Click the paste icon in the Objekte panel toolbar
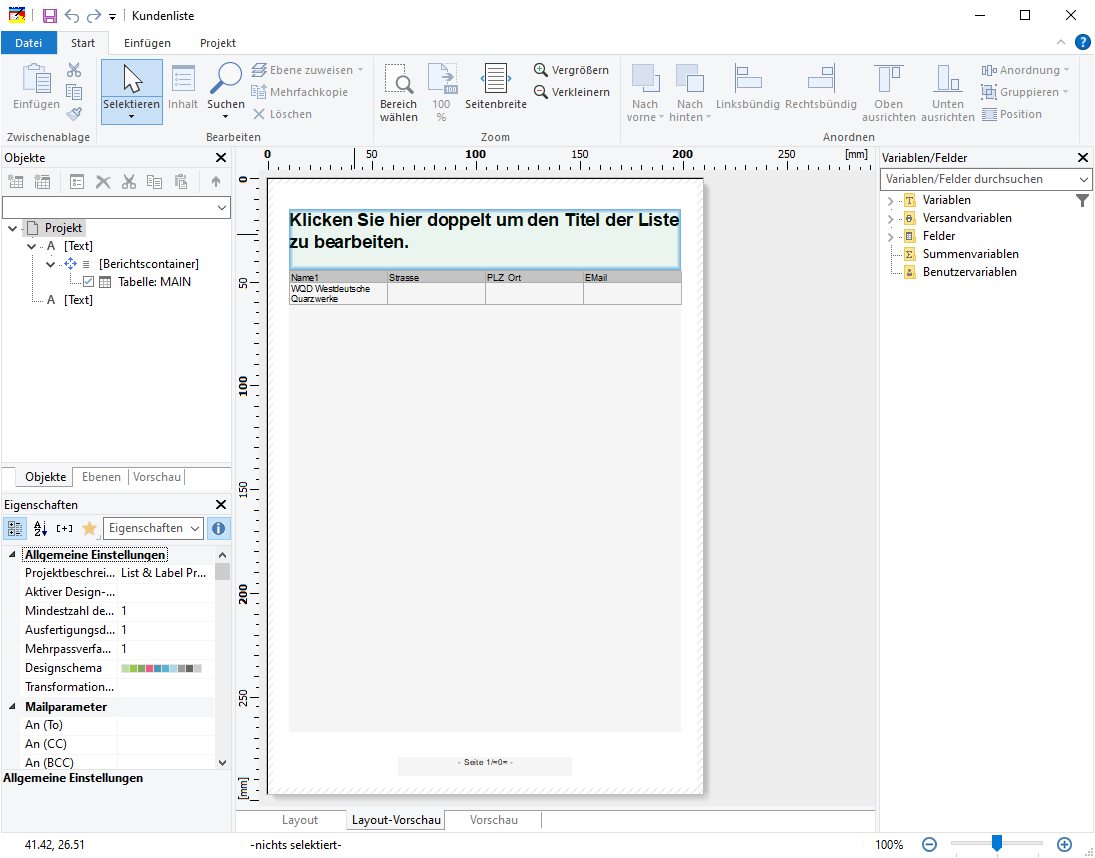This screenshot has width=1095, height=858. click(x=181, y=182)
